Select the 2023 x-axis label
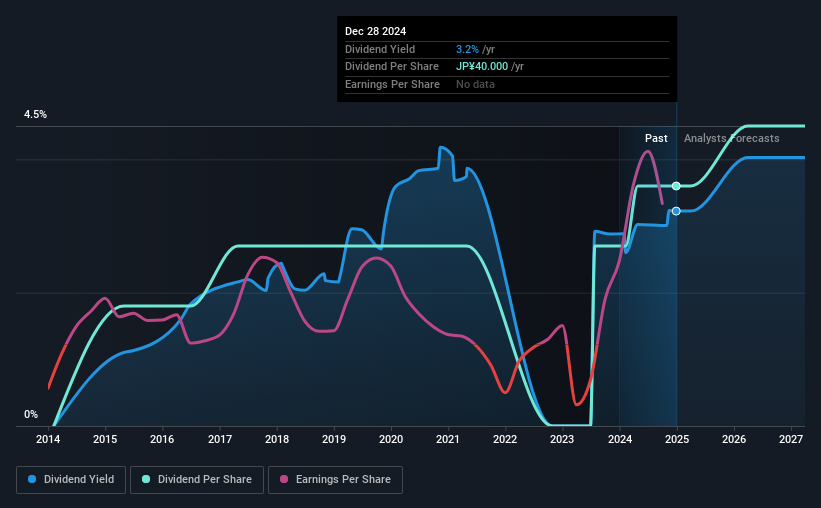The height and width of the screenshot is (508, 821). (x=562, y=439)
